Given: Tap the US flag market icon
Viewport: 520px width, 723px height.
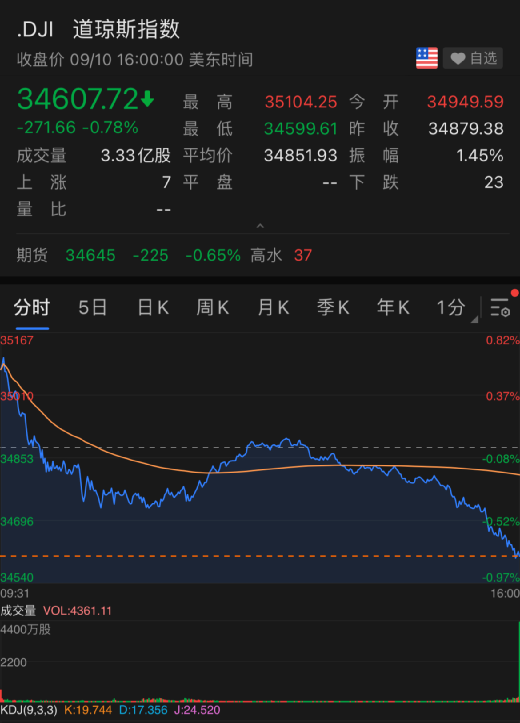Looking at the screenshot, I should pos(427,58).
